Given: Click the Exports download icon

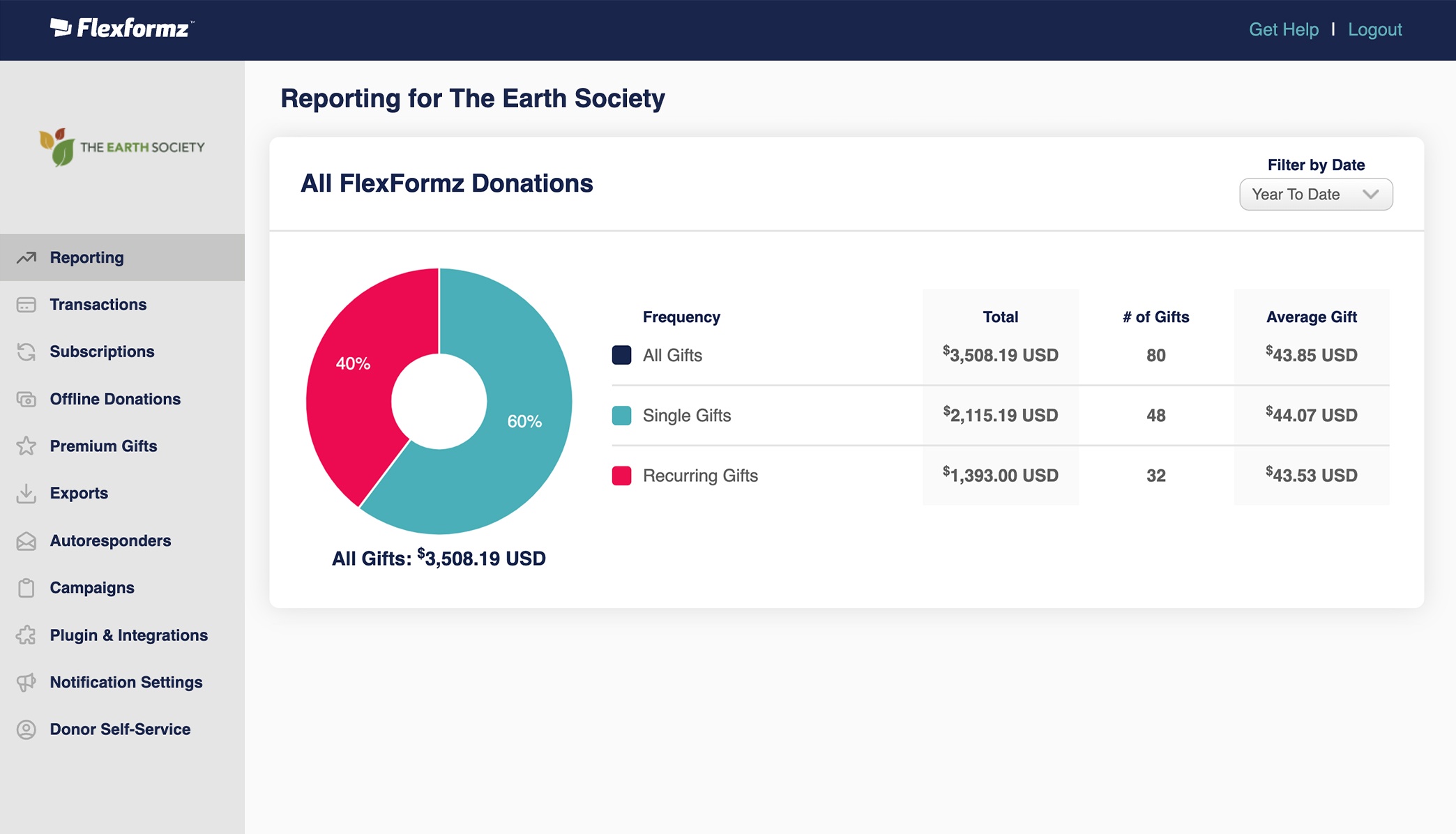Looking at the screenshot, I should point(26,494).
